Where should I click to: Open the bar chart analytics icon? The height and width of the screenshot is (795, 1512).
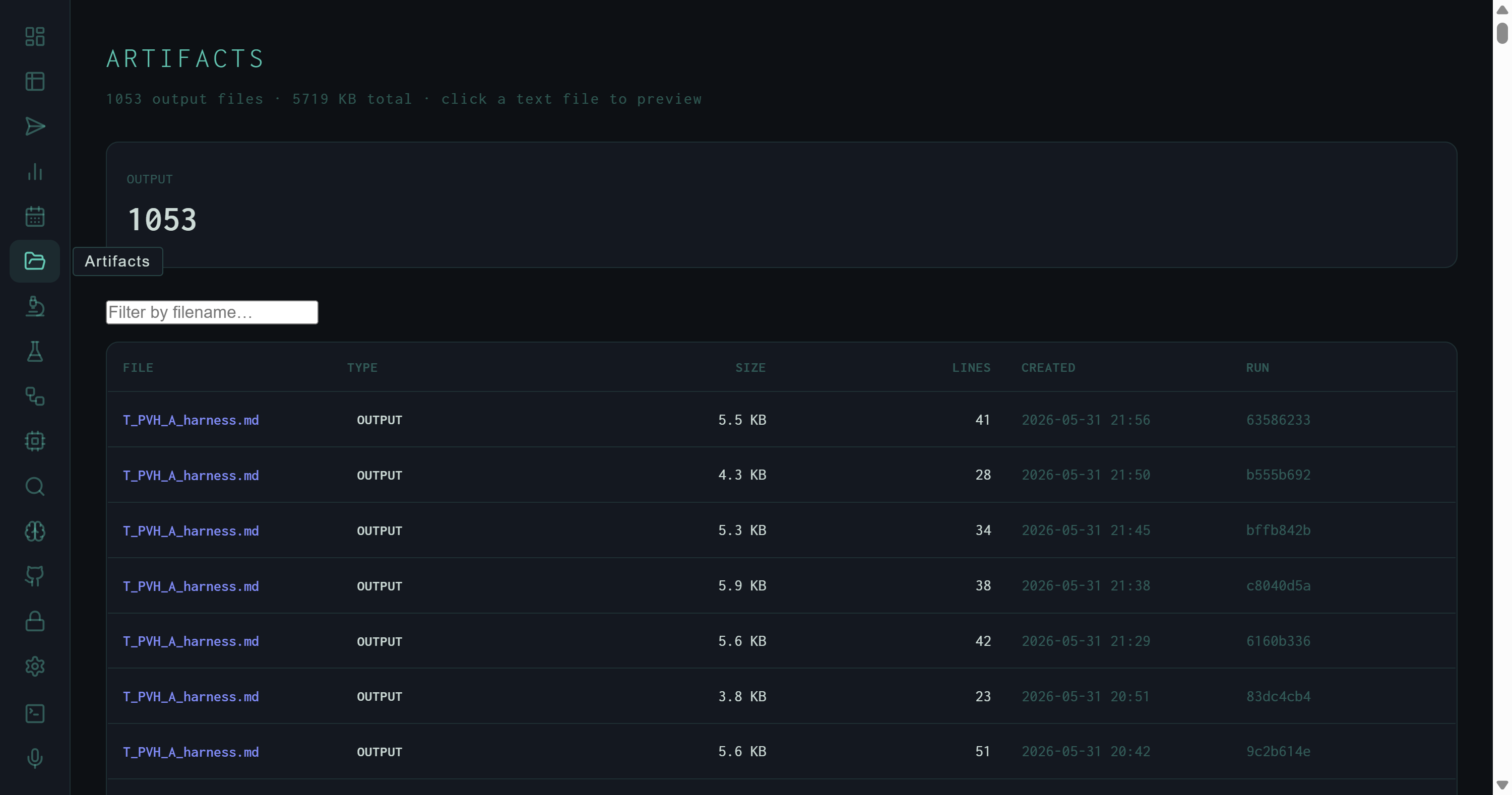[35, 171]
